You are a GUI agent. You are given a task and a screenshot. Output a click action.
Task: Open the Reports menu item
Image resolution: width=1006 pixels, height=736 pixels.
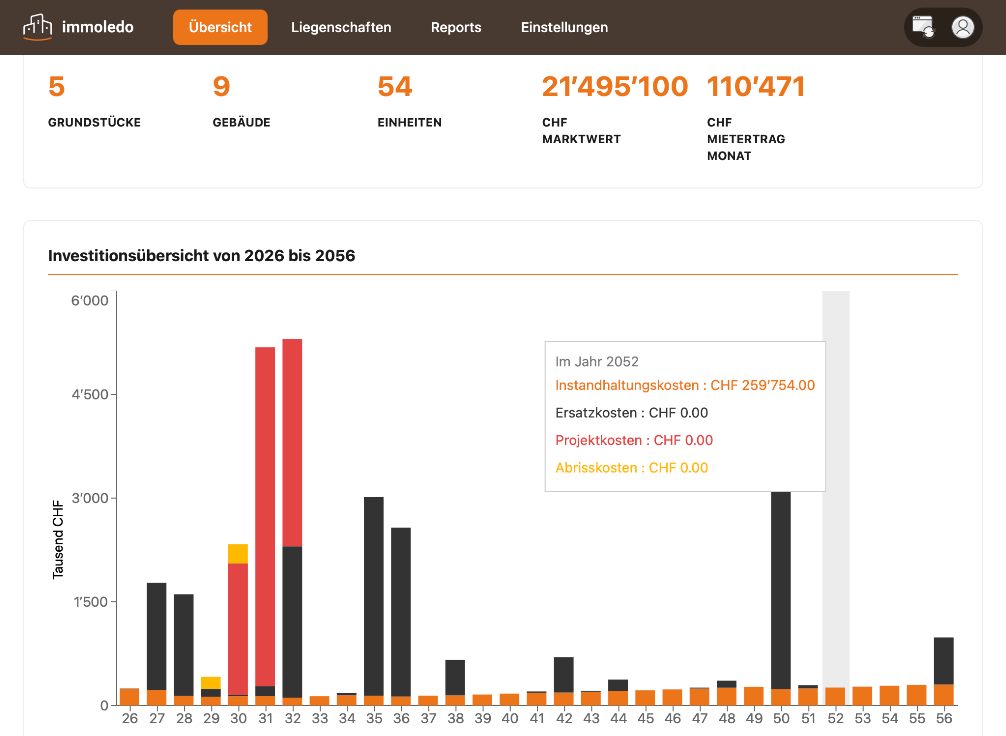click(x=456, y=27)
